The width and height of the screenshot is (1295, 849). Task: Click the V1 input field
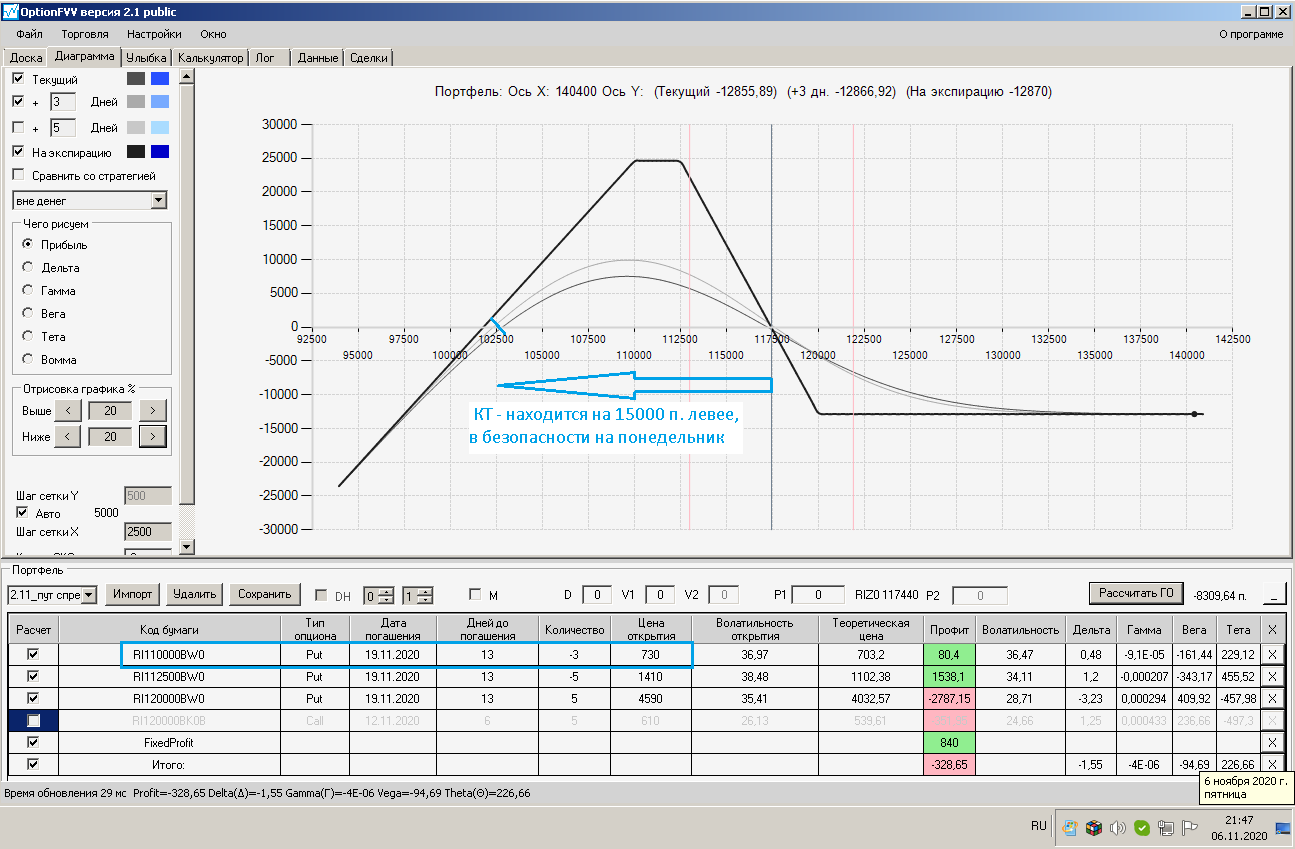coord(660,595)
